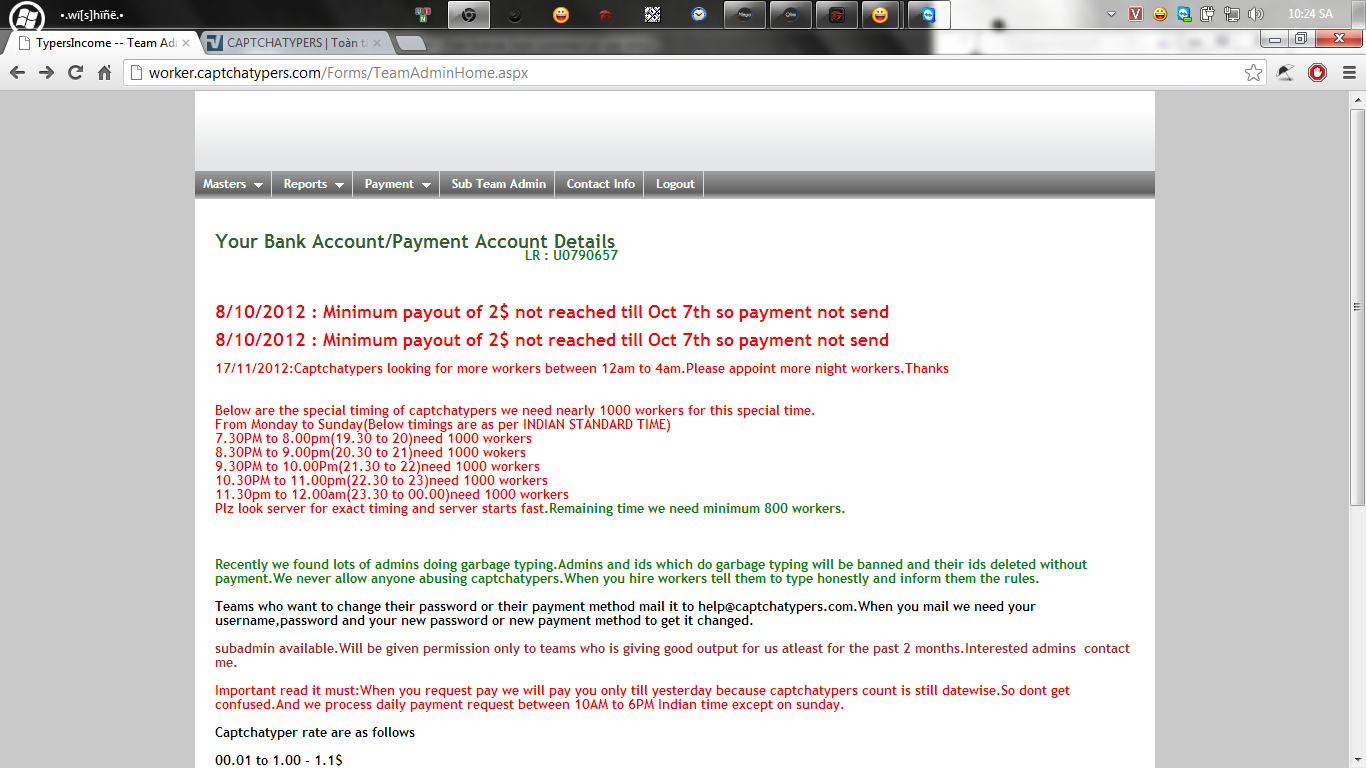Go forward in browser history
The image size is (1366, 768).
[x=46, y=72]
